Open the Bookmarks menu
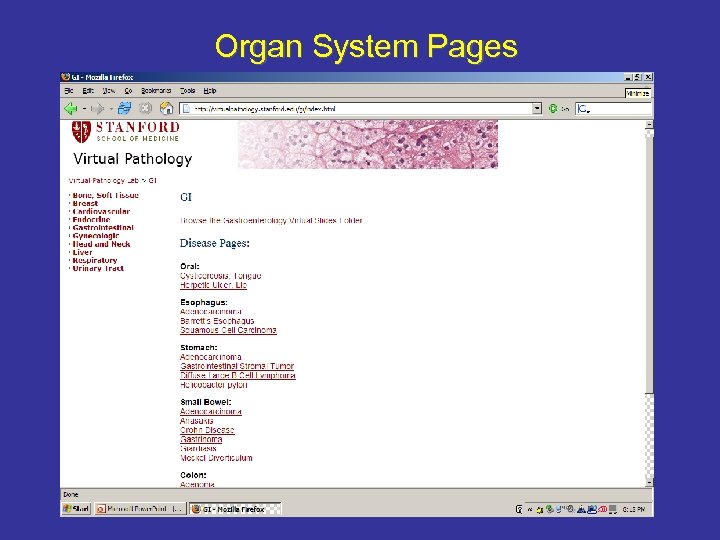Image resolution: width=720 pixels, height=540 pixels. (156, 91)
